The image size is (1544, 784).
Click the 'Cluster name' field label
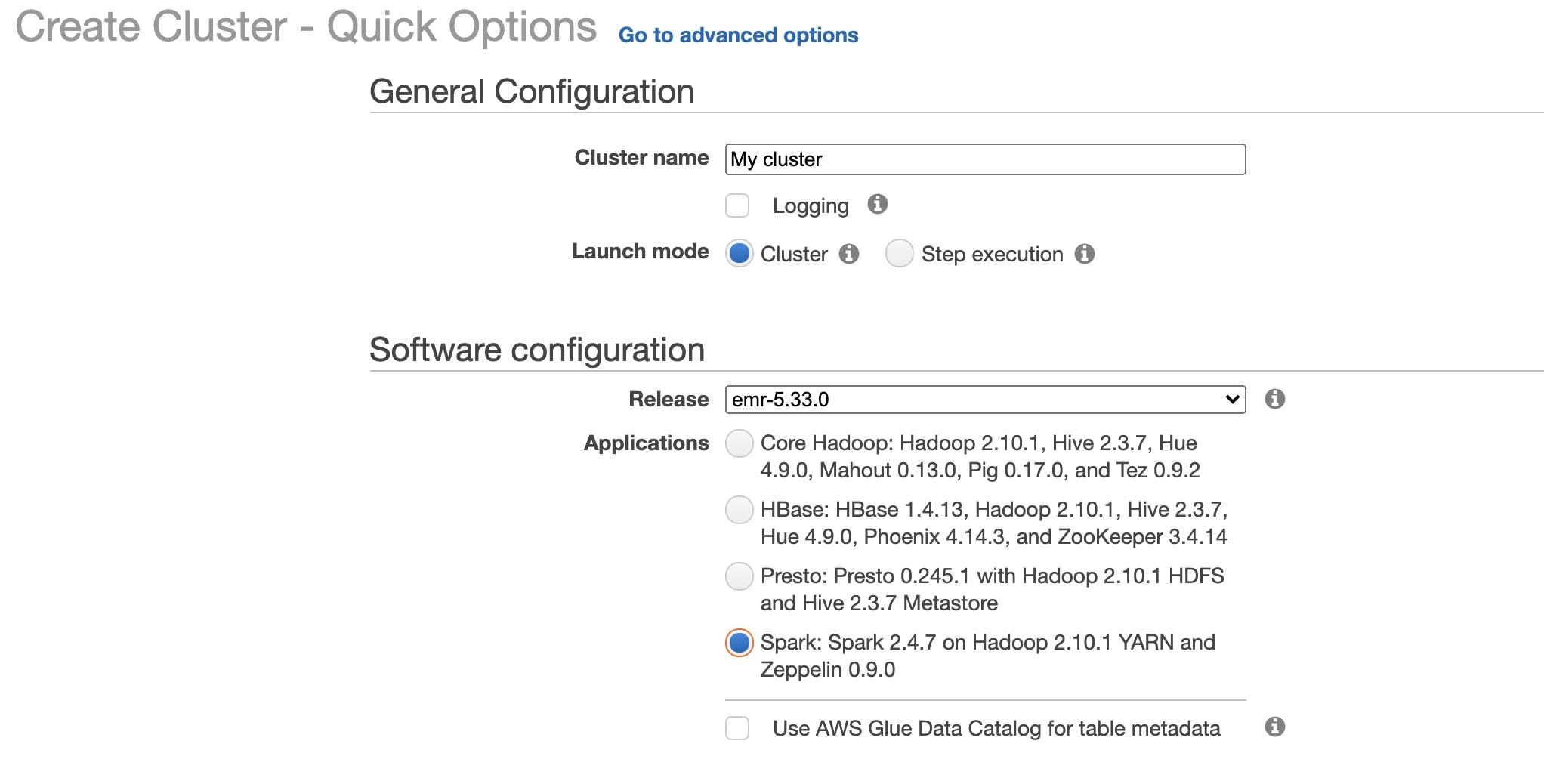641,158
